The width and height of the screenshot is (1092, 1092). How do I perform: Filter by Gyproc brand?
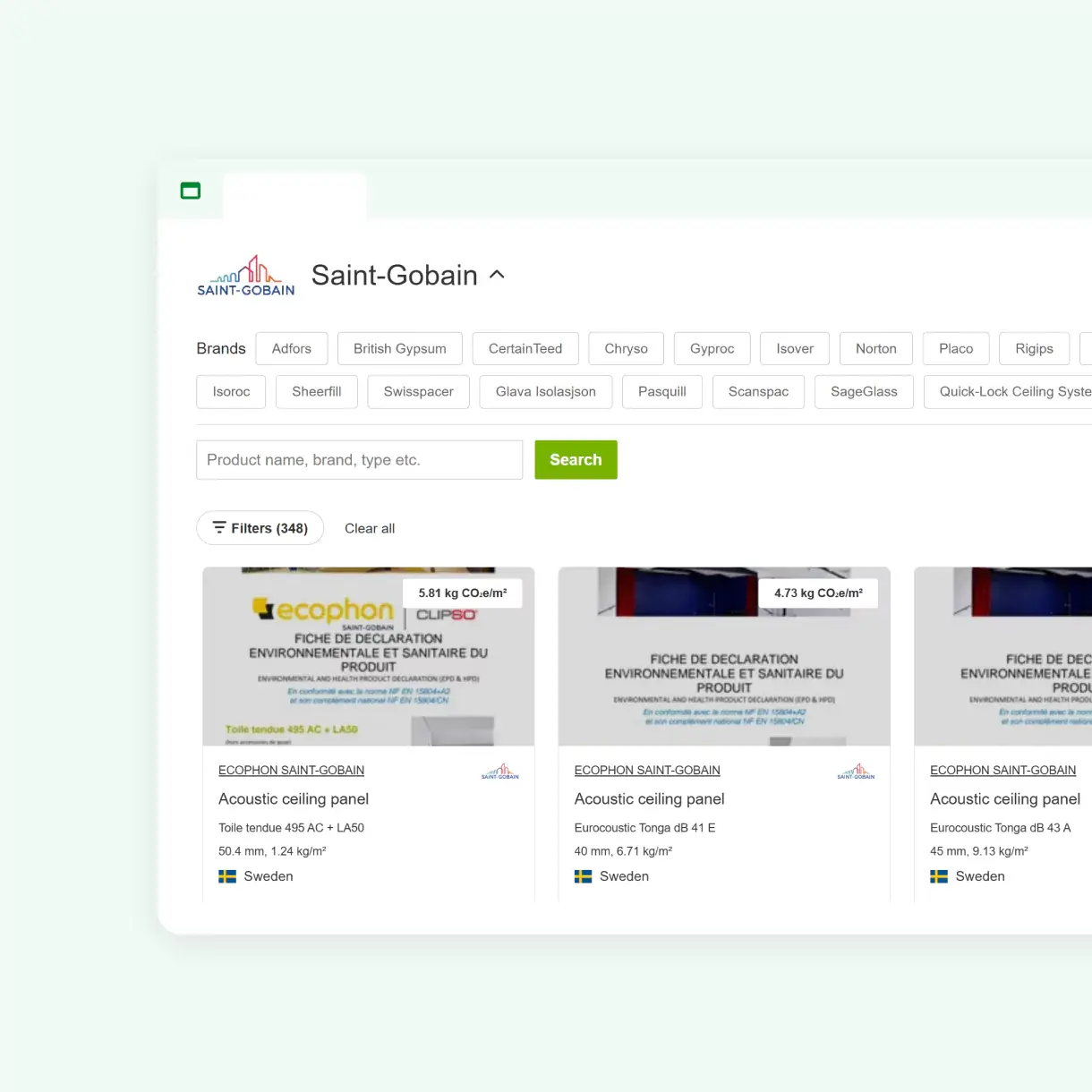[712, 349]
